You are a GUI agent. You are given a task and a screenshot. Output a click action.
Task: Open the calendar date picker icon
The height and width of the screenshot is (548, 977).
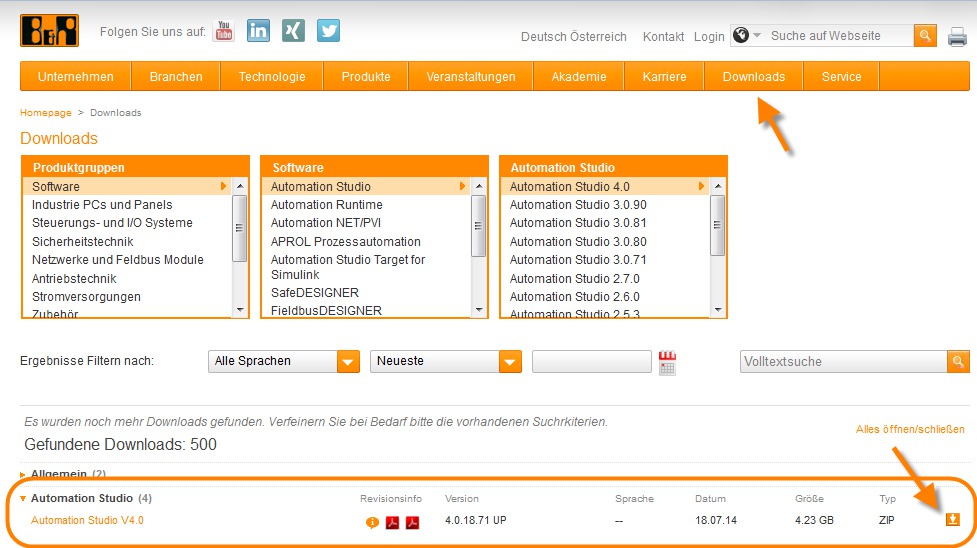coord(667,362)
